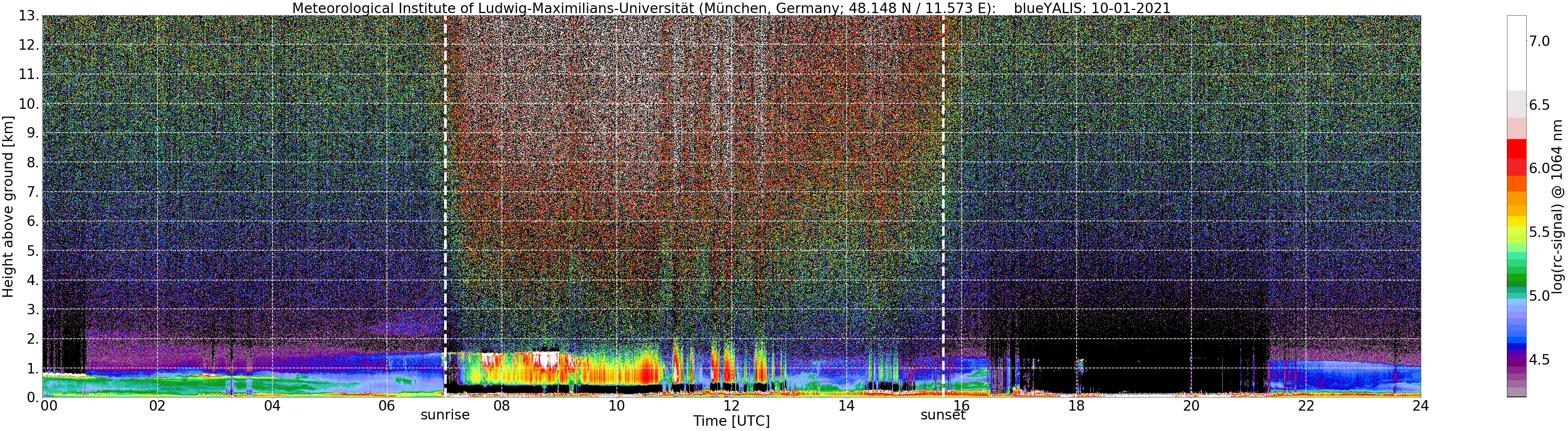Click the '5.' height tick label
The width and height of the screenshot is (1568, 431).
click(x=32, y=251)
